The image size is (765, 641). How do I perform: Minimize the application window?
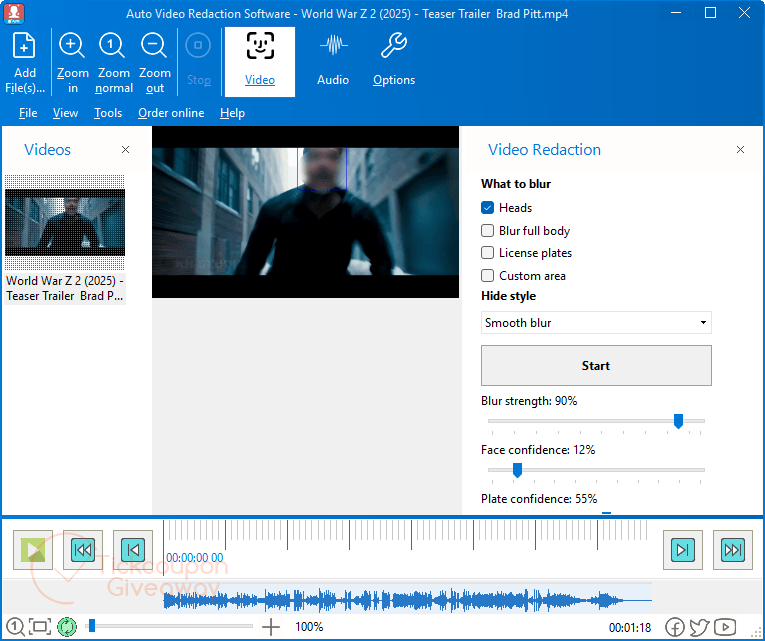coord(676,13)
